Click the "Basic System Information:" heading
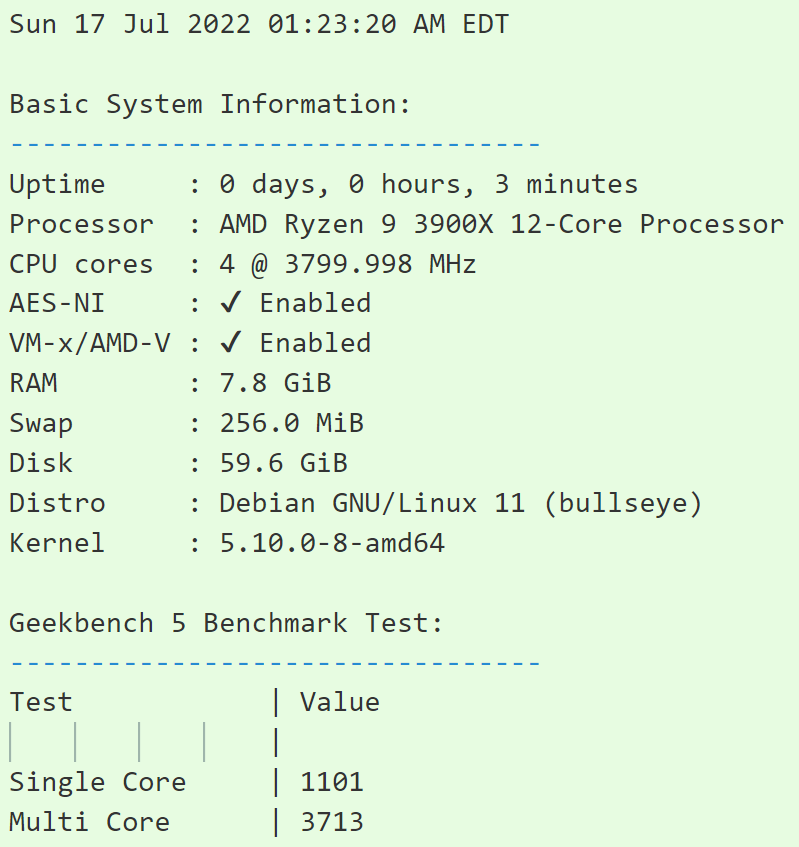This screenshot has height=847, width=799. tap(210, 105)
